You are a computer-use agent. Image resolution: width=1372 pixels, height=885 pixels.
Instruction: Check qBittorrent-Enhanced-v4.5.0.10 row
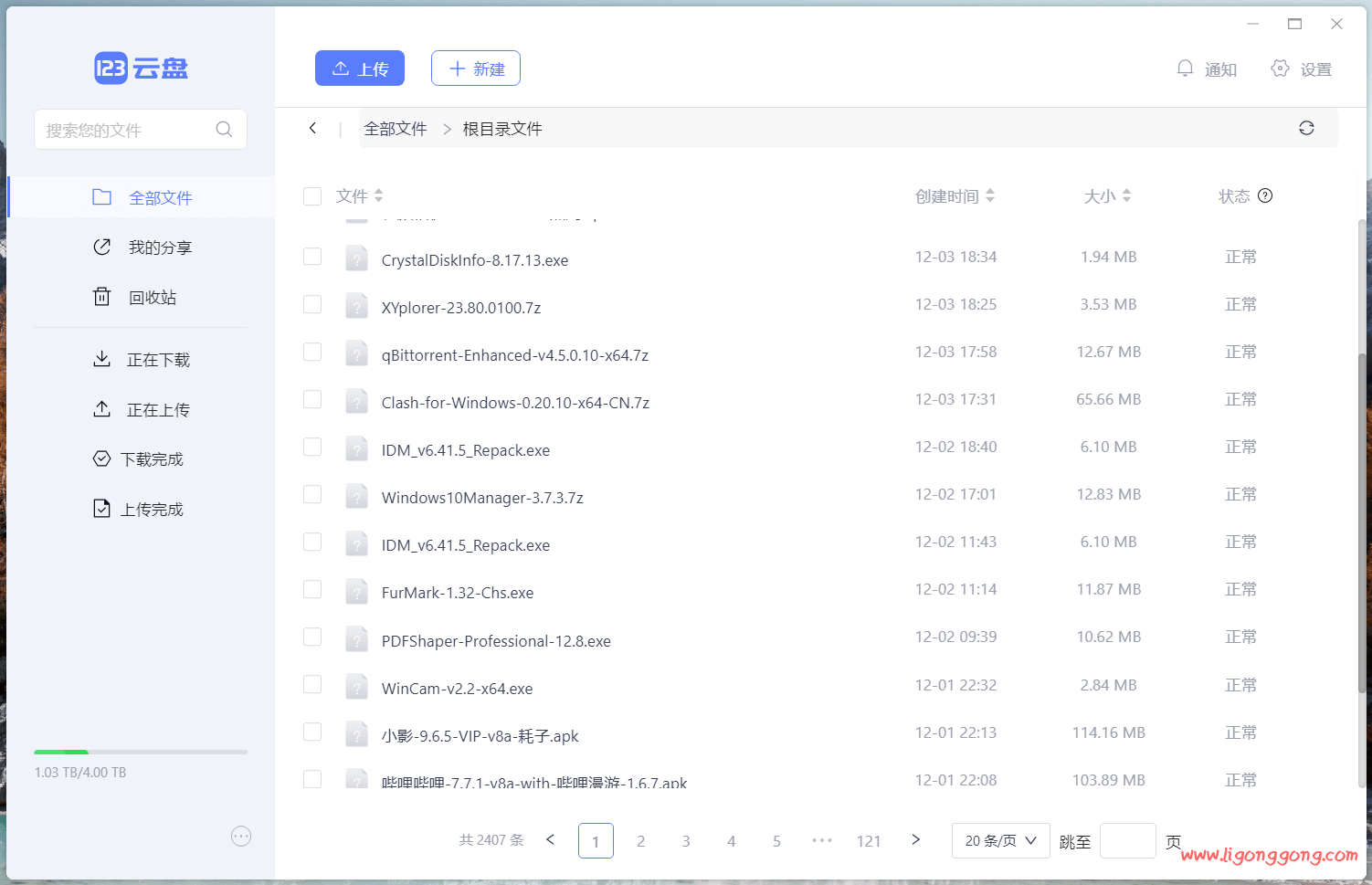click(x=312, y=352)
